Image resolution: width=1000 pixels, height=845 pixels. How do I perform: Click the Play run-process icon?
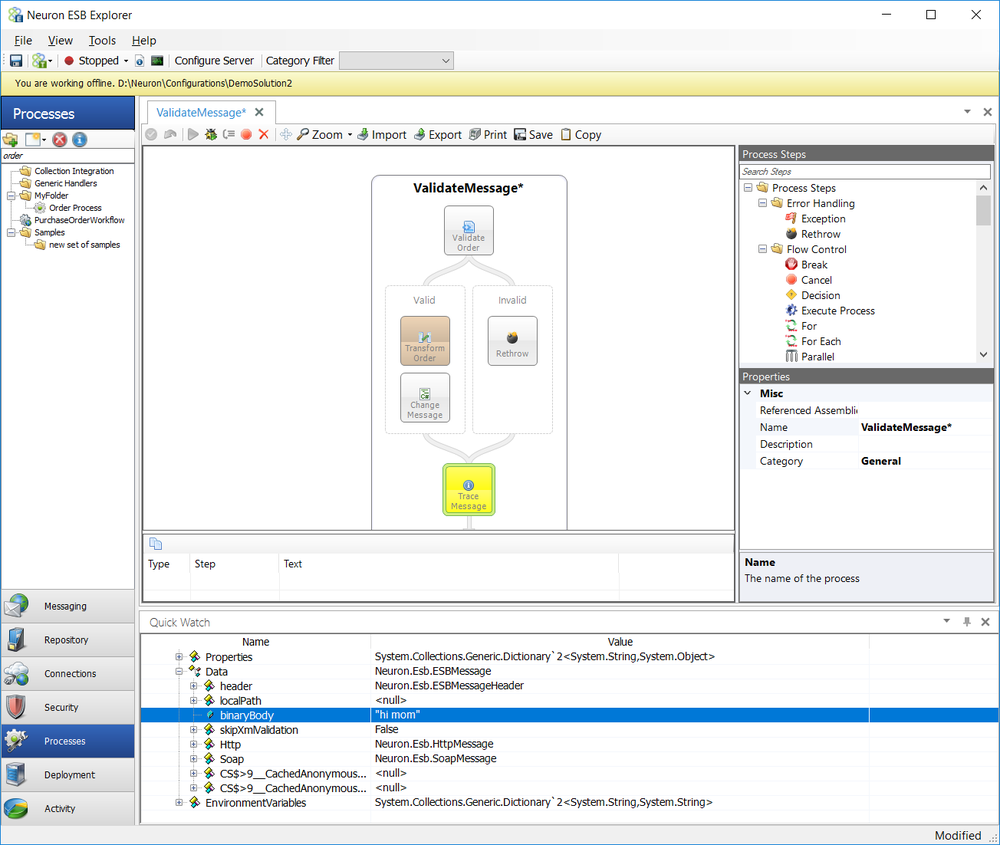point(193,135)
